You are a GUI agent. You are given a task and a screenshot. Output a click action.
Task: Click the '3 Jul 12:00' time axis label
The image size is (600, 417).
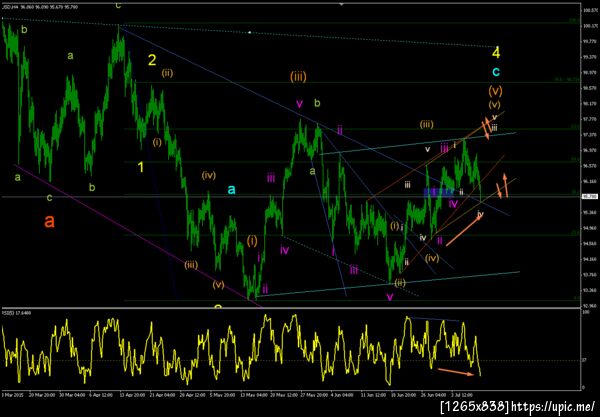point(462,394)
